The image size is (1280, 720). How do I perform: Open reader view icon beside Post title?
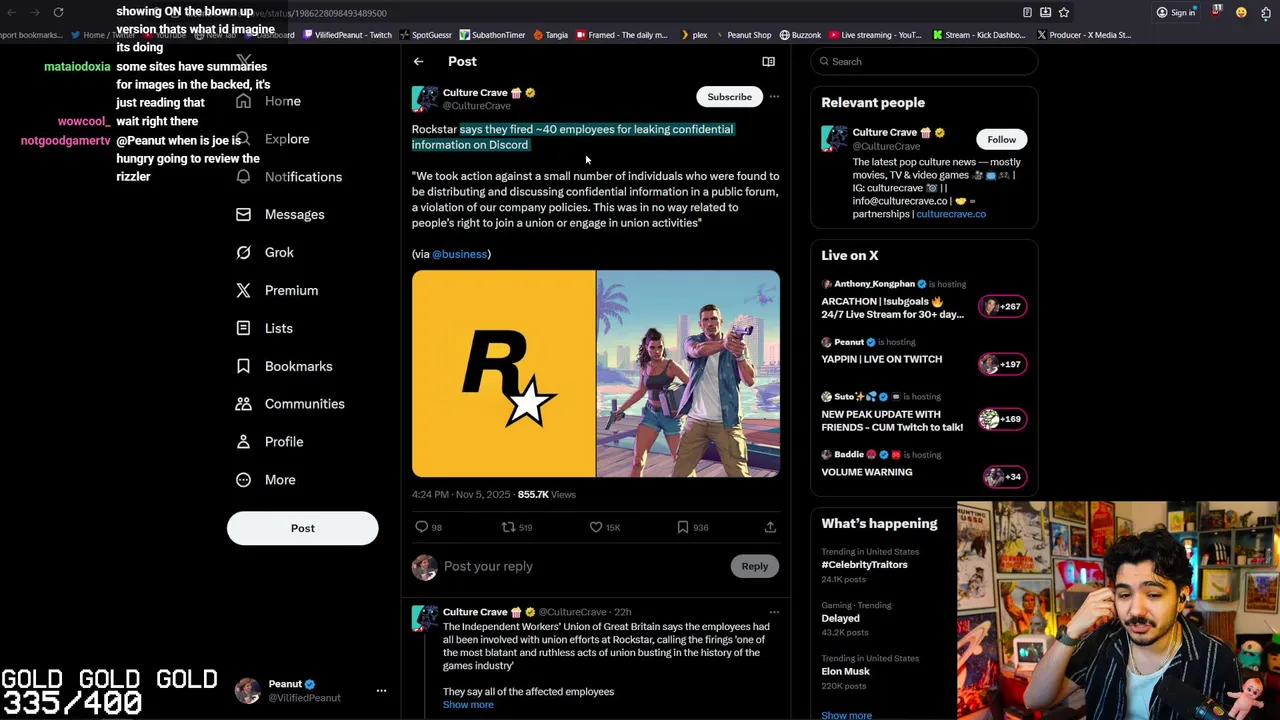(x=768, y=62)
